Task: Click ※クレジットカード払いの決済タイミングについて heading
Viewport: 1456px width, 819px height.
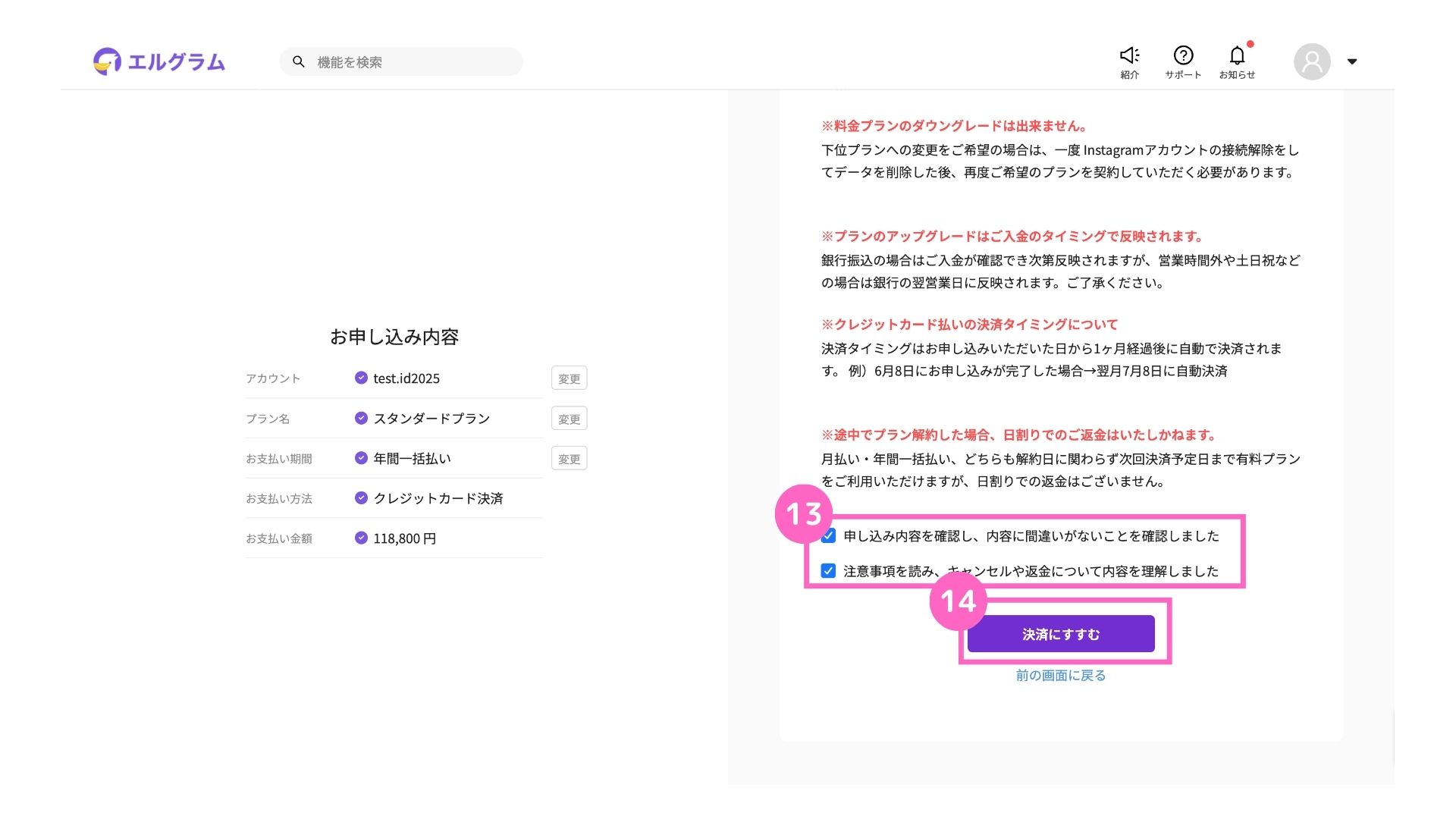Action: pos(970,325)
